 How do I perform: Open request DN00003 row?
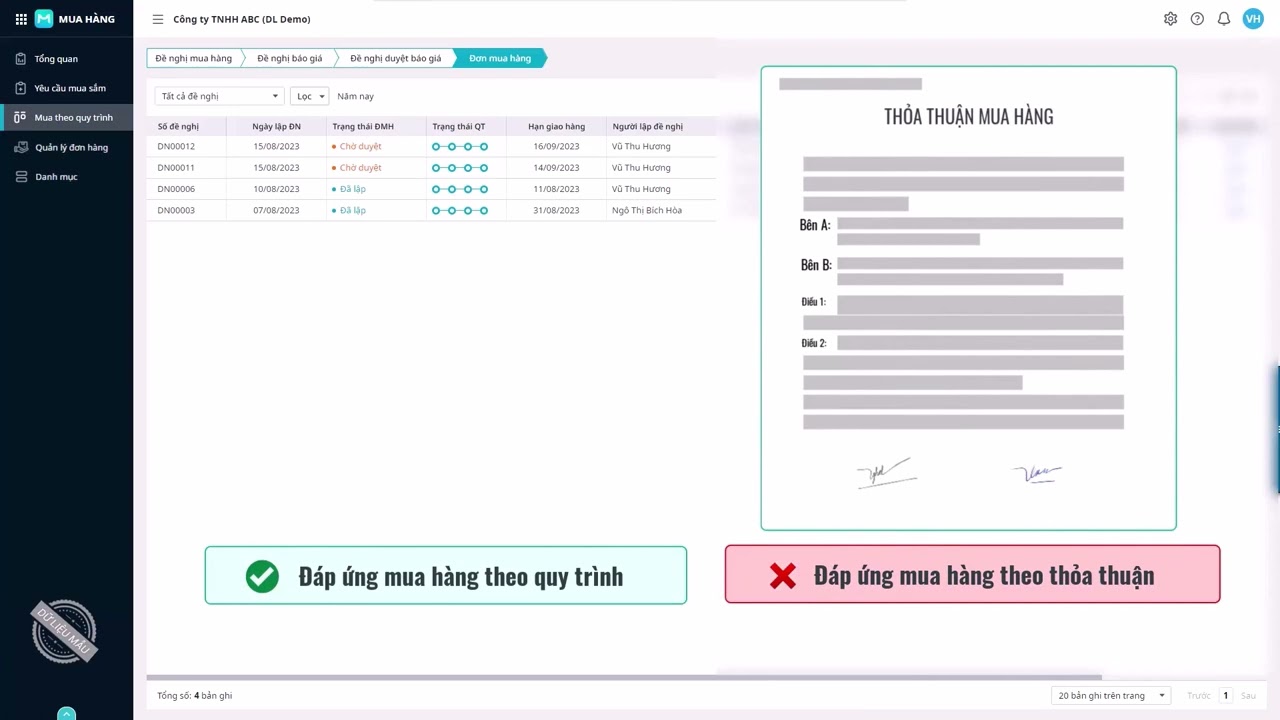(x=431, y=210)
